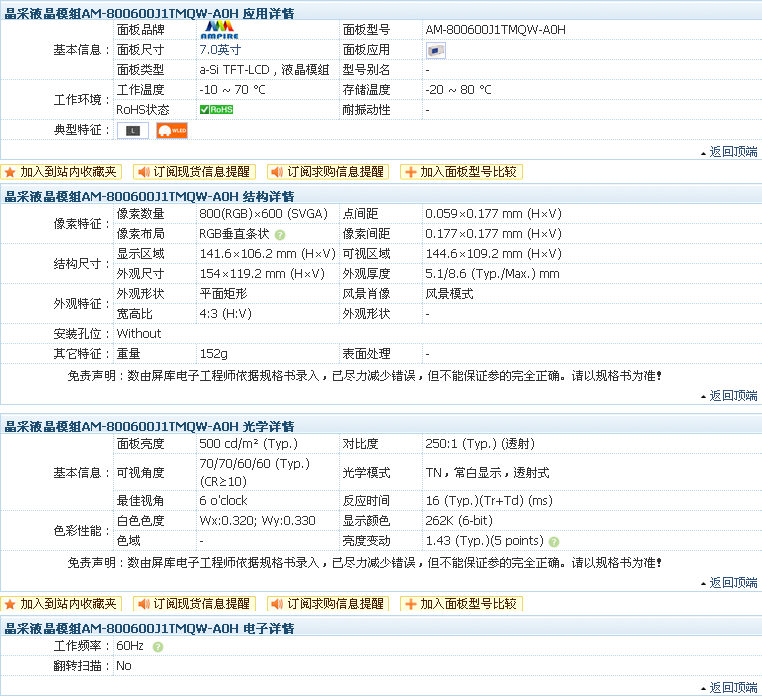
Task: Click the lower 订阅求购信息提醒 button
Action: pos(328,604)
